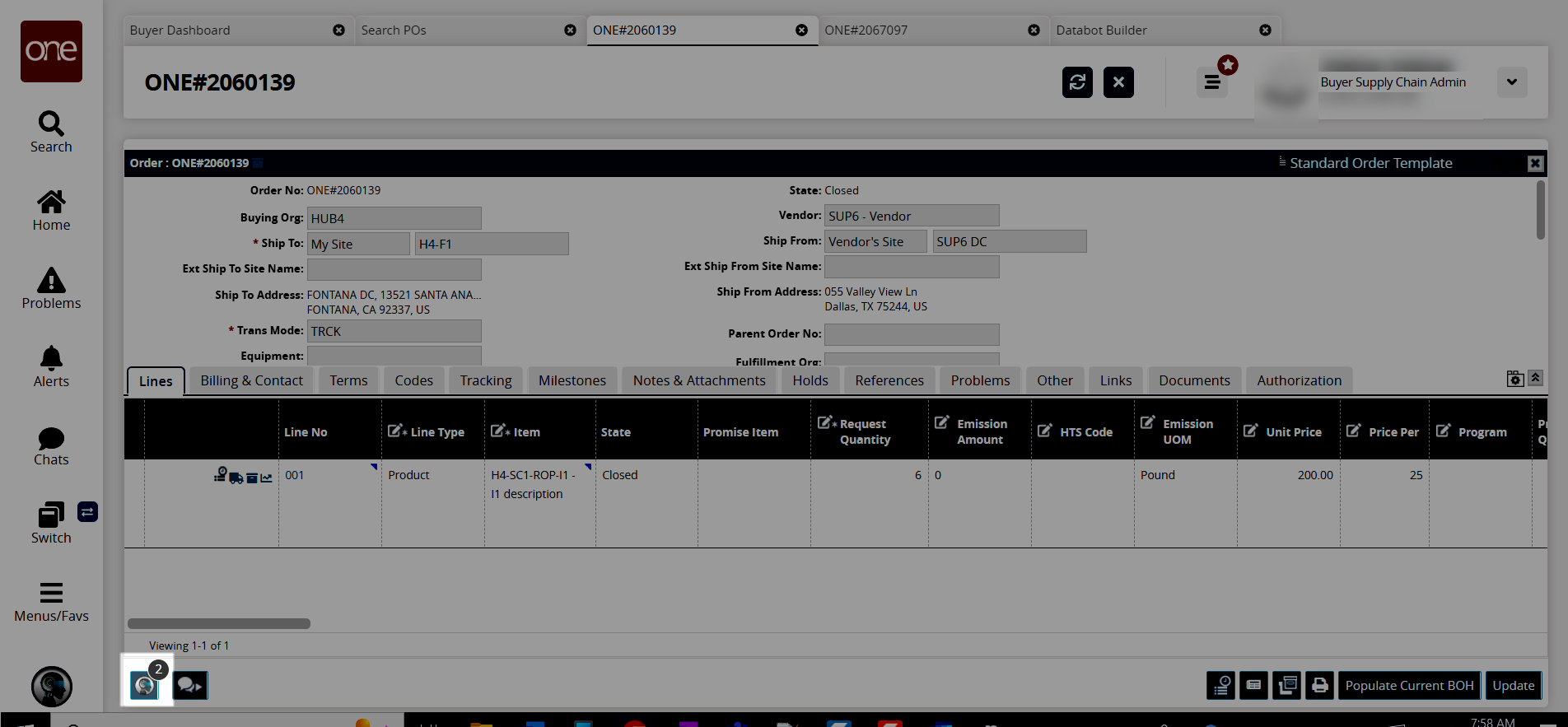Go to Home from the sidebar

(x=51, y=211)
